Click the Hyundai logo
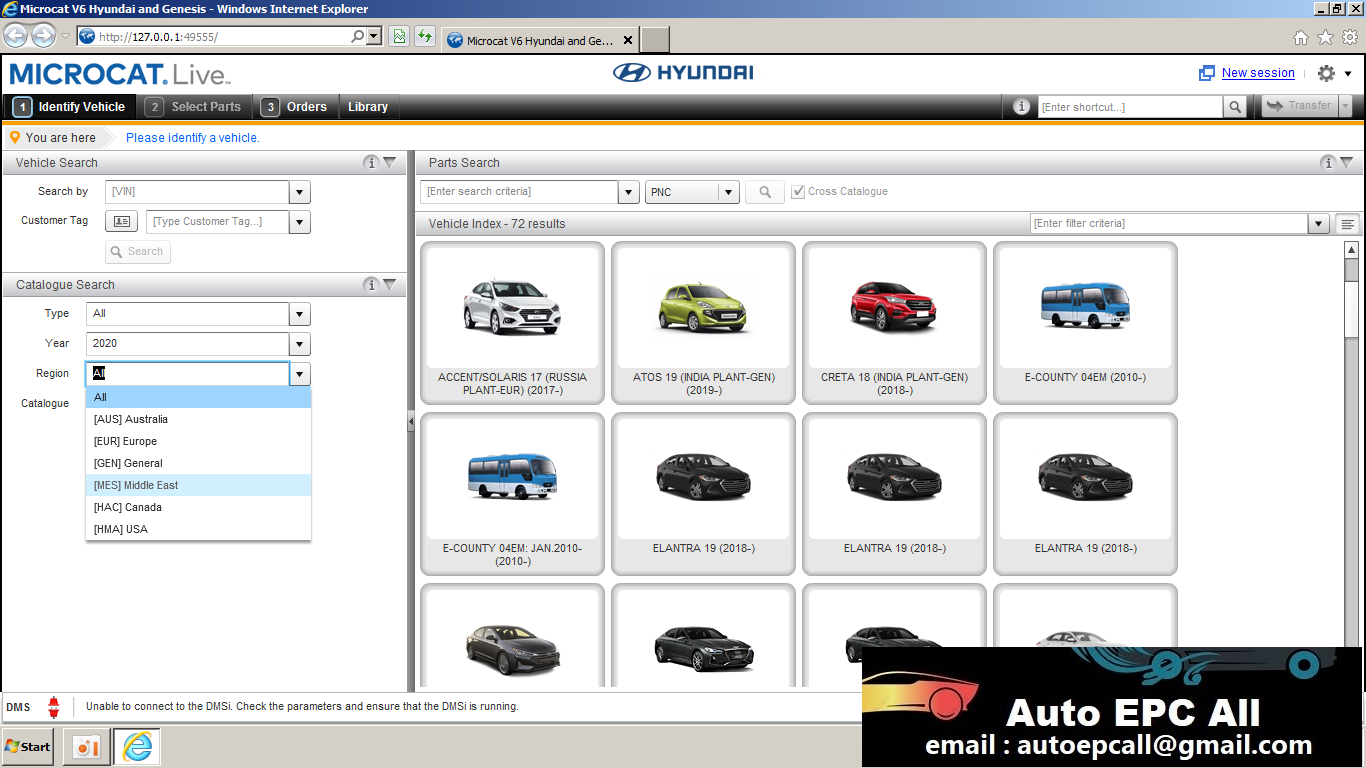This screenshot has width=1366, height=768. tap(683, 73)
